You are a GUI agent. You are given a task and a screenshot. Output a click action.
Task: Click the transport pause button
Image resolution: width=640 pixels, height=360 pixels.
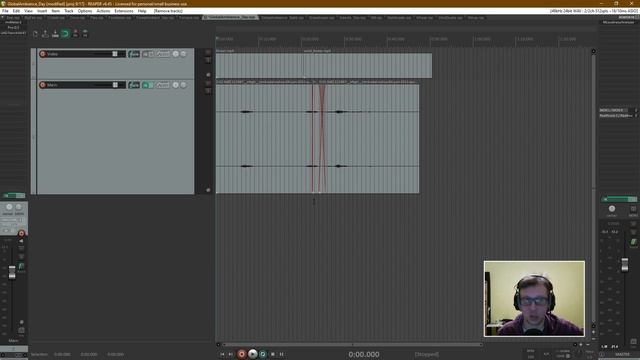pyautogui.click(x=282, y=354)
